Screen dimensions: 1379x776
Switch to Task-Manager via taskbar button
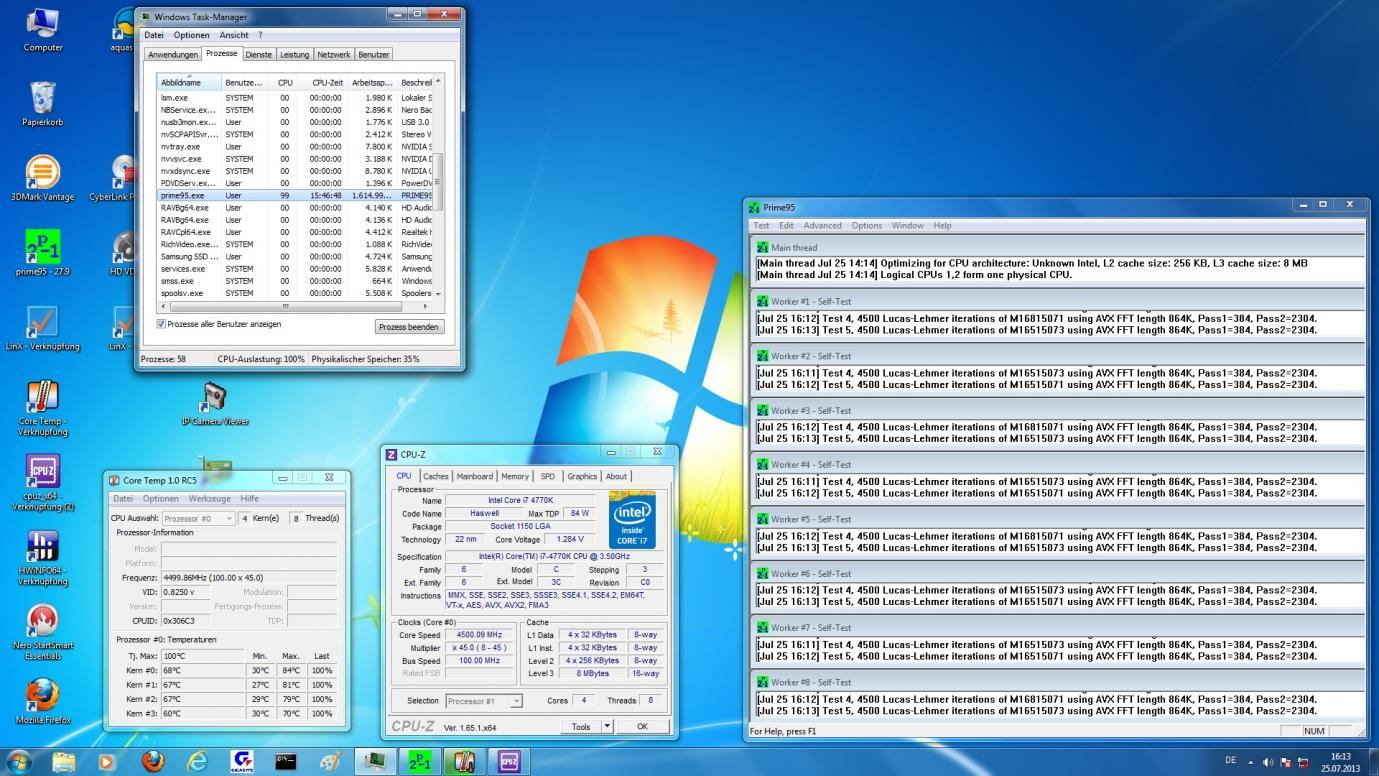376,762
